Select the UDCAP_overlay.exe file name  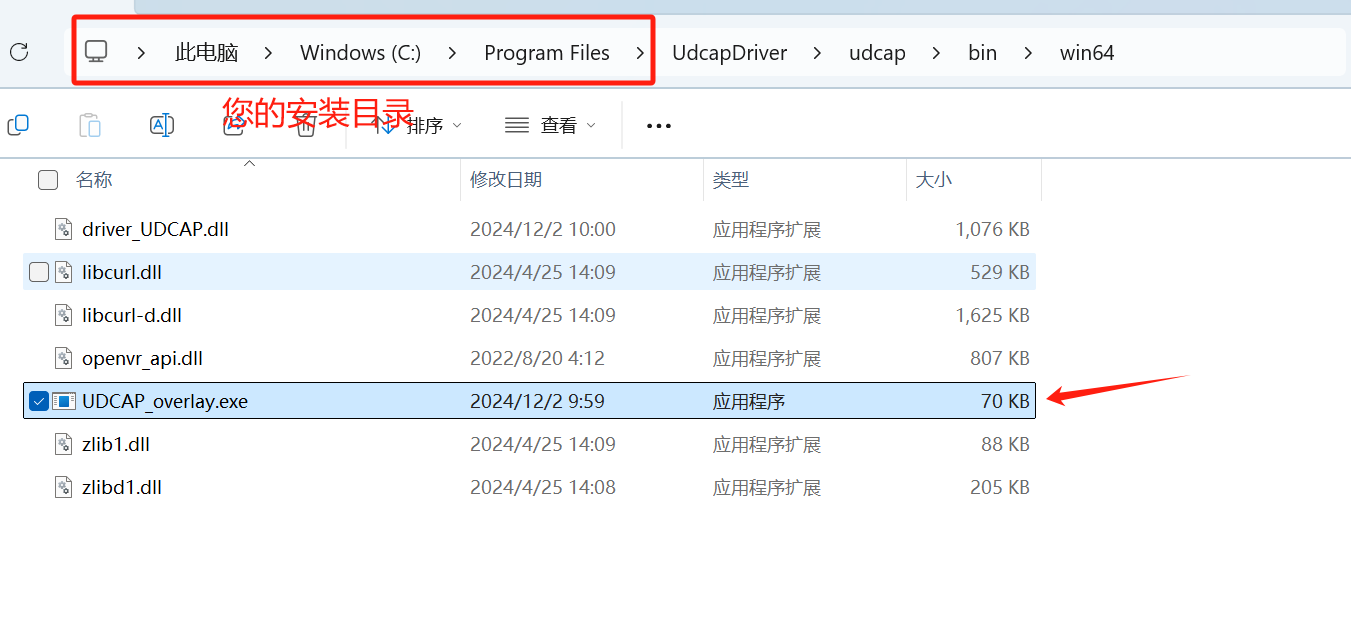click(x=165, y=401)
